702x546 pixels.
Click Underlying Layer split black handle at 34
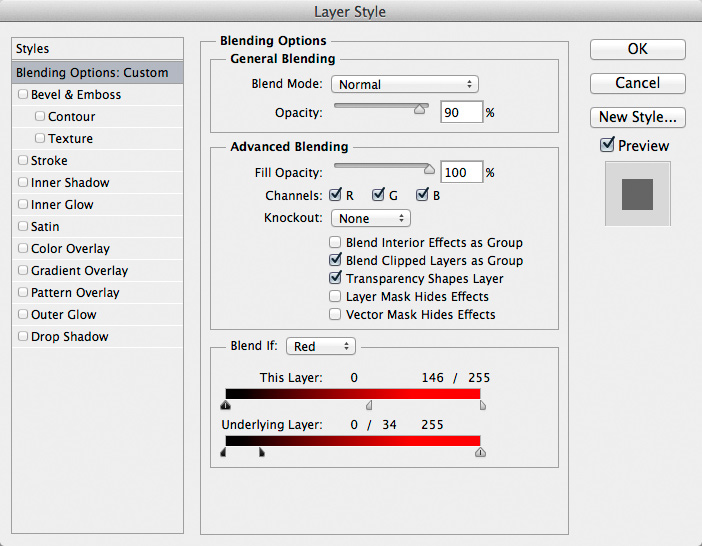[x=262, y=452]
